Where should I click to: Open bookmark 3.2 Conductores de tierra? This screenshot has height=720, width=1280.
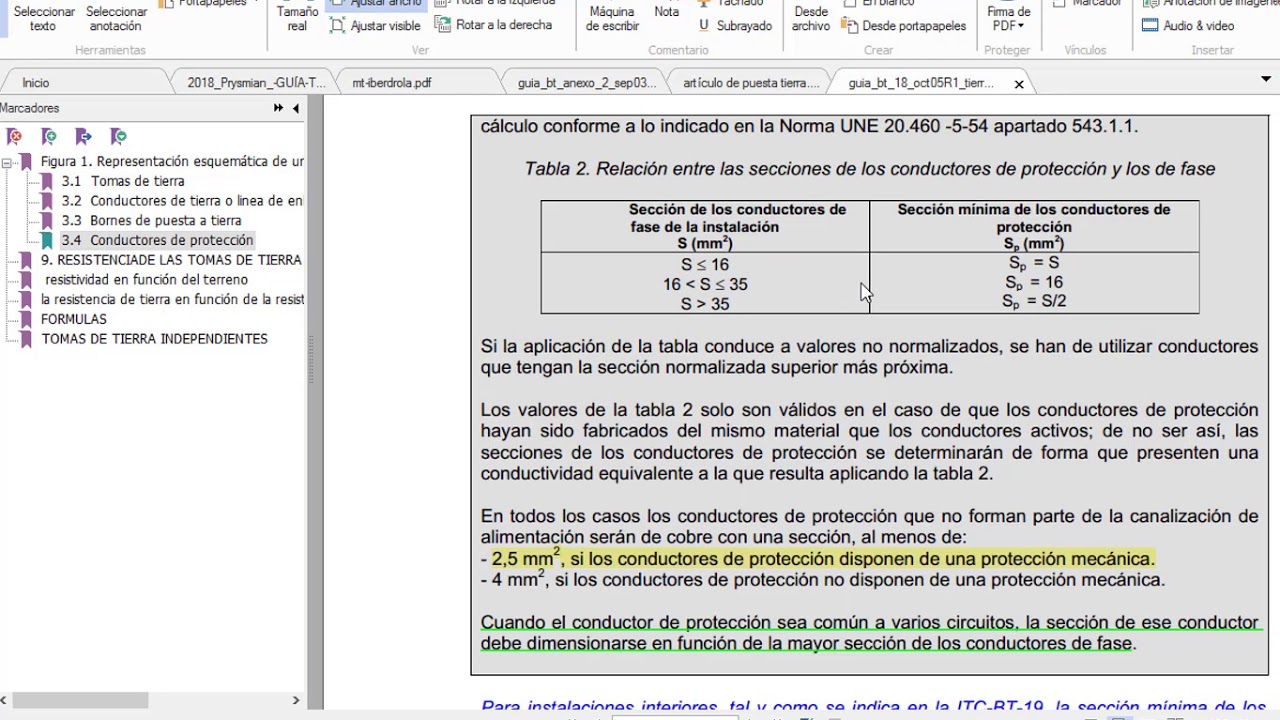(182, 201)
